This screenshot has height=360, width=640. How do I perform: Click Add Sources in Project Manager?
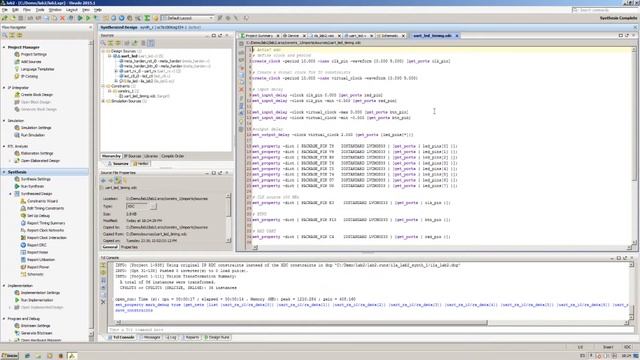(31, 62)
